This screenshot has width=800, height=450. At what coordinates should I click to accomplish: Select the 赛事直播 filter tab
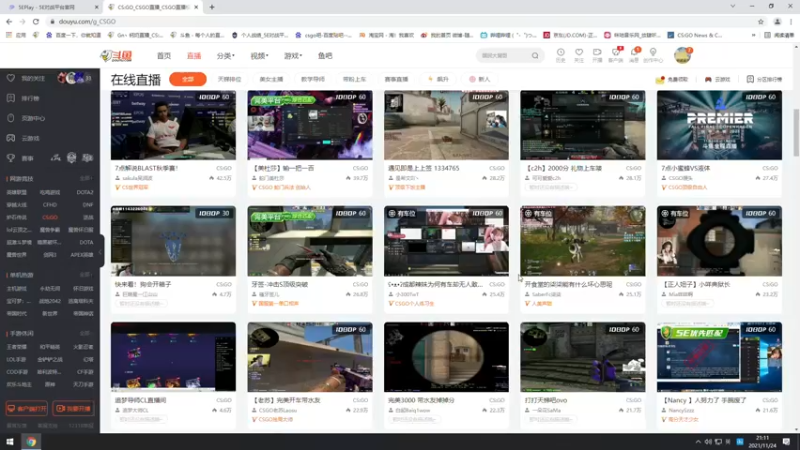pos(396,79)
